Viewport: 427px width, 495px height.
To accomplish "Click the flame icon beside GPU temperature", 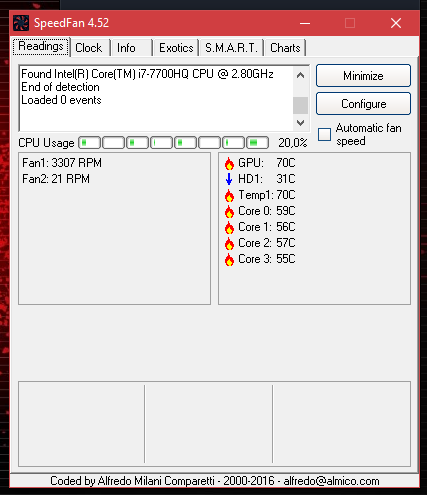I will tap(229, 163).
